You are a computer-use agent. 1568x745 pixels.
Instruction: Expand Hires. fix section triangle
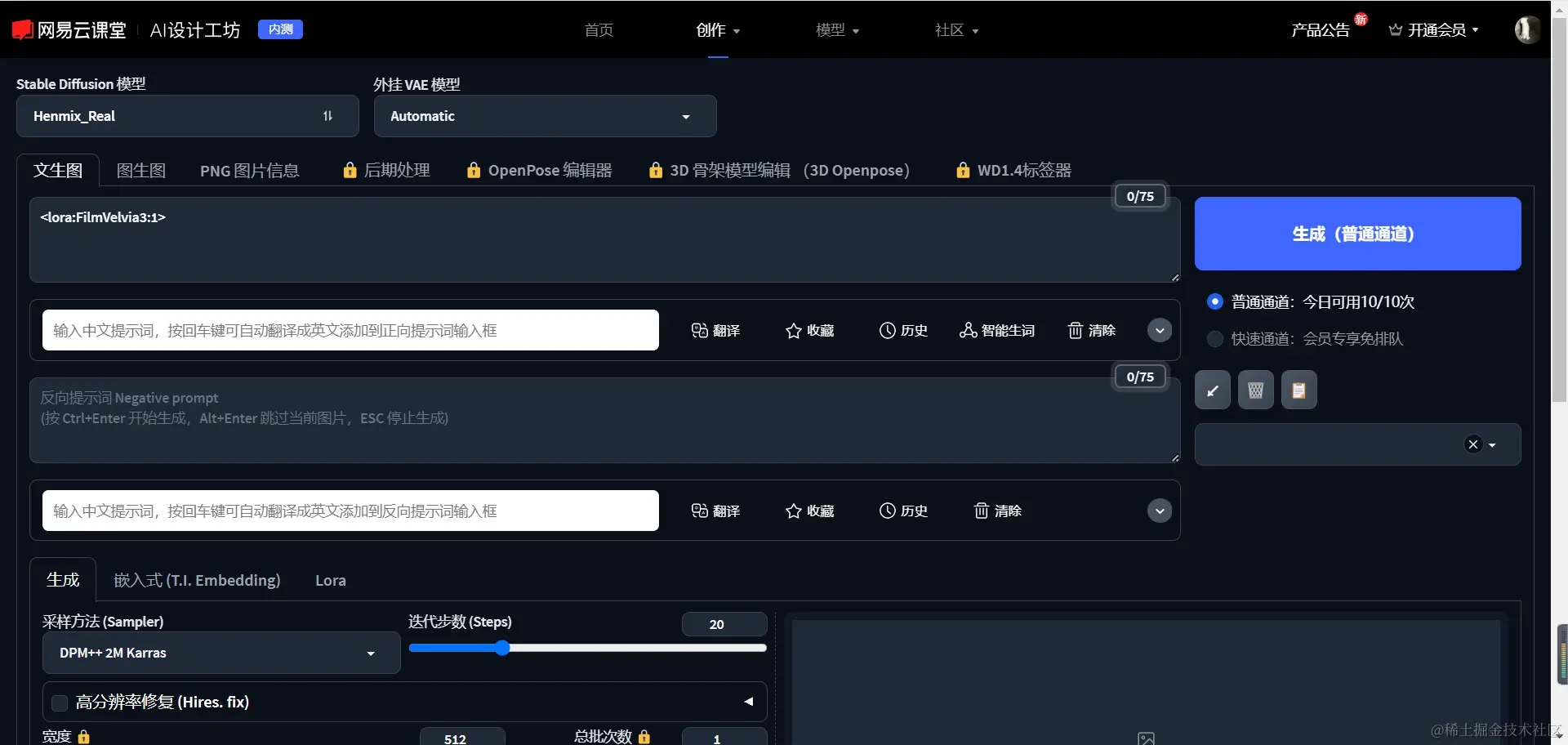click(x=748, y=702)
